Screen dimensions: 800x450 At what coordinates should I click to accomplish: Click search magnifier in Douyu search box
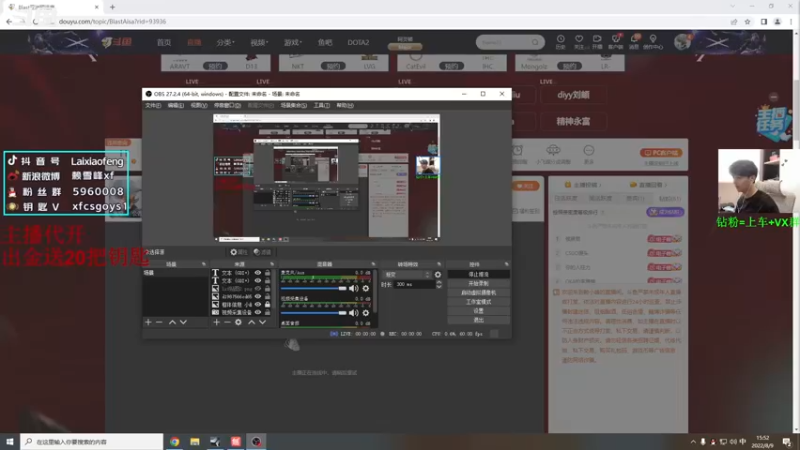pos(535,42)
